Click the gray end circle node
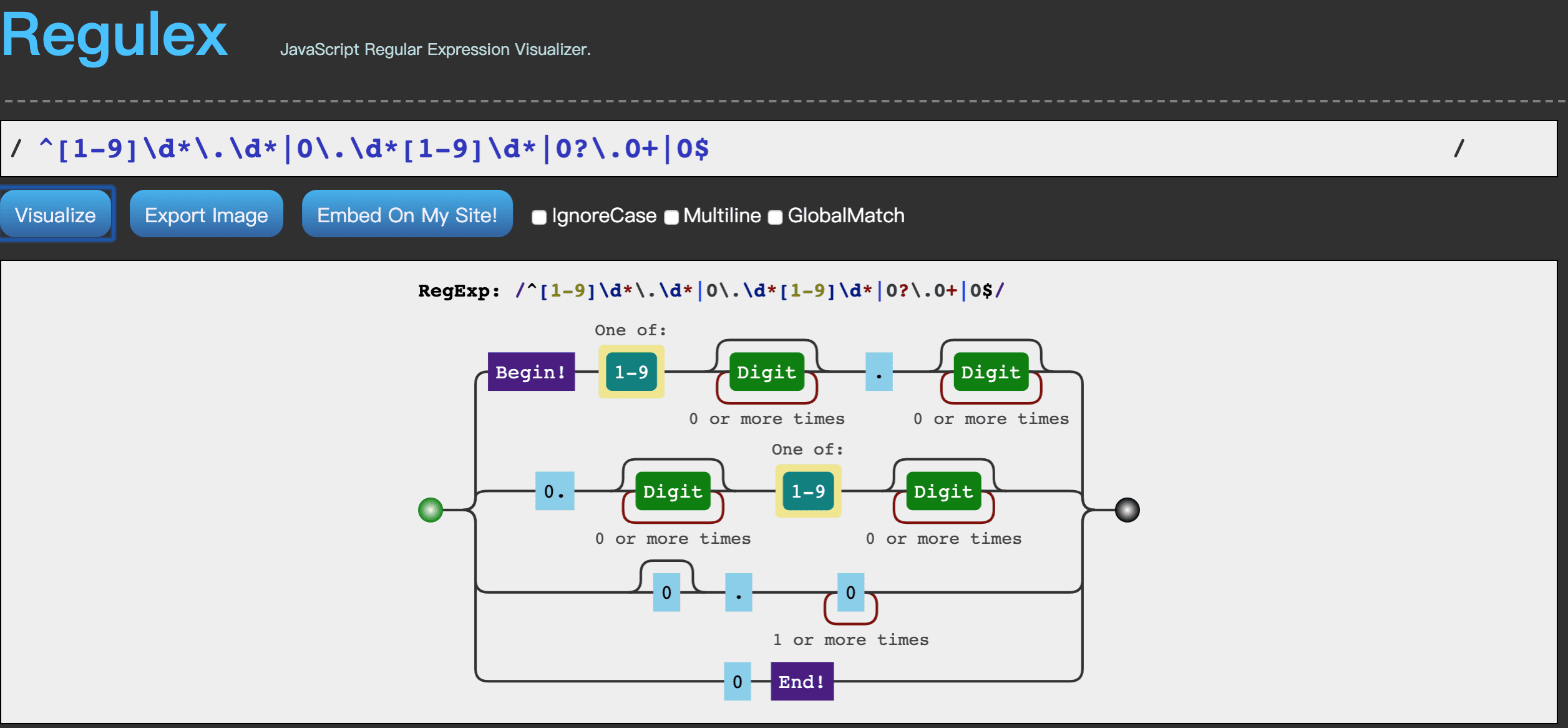Viewport: 1568px width, 728px height. [1127, 510]
